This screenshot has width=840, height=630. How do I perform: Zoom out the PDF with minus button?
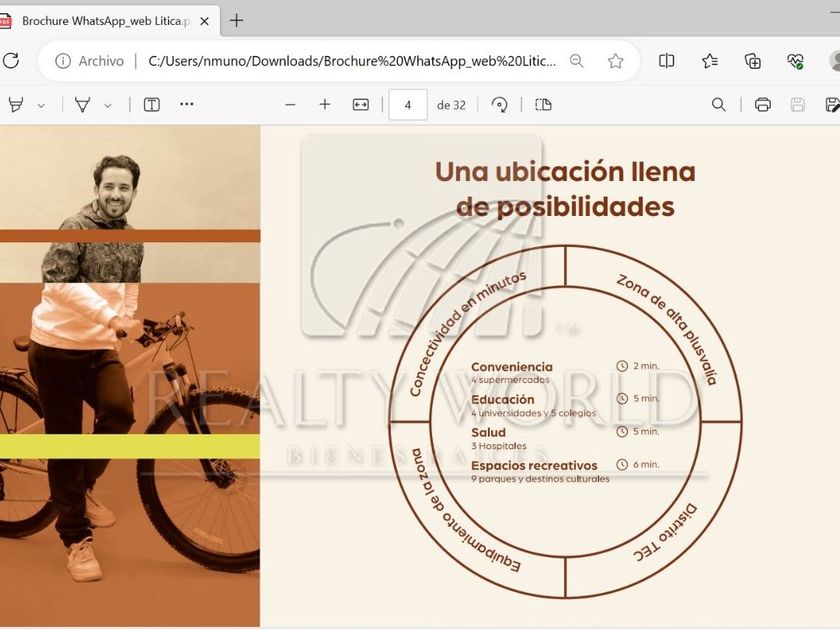[x=291, y=105]
